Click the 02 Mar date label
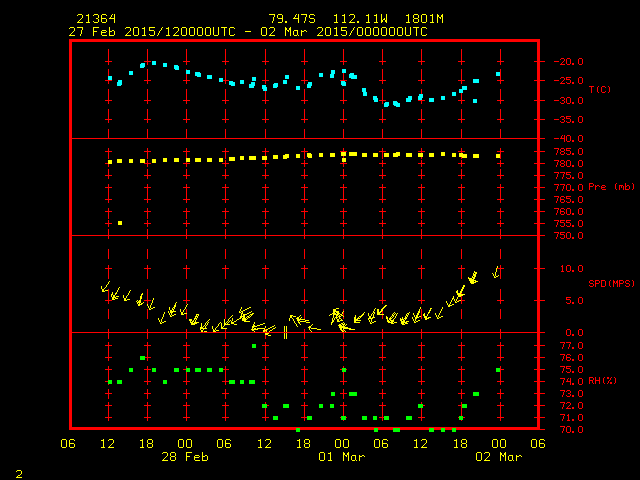The height and width of the screenshot is (480, 640). tap(498, 456)
